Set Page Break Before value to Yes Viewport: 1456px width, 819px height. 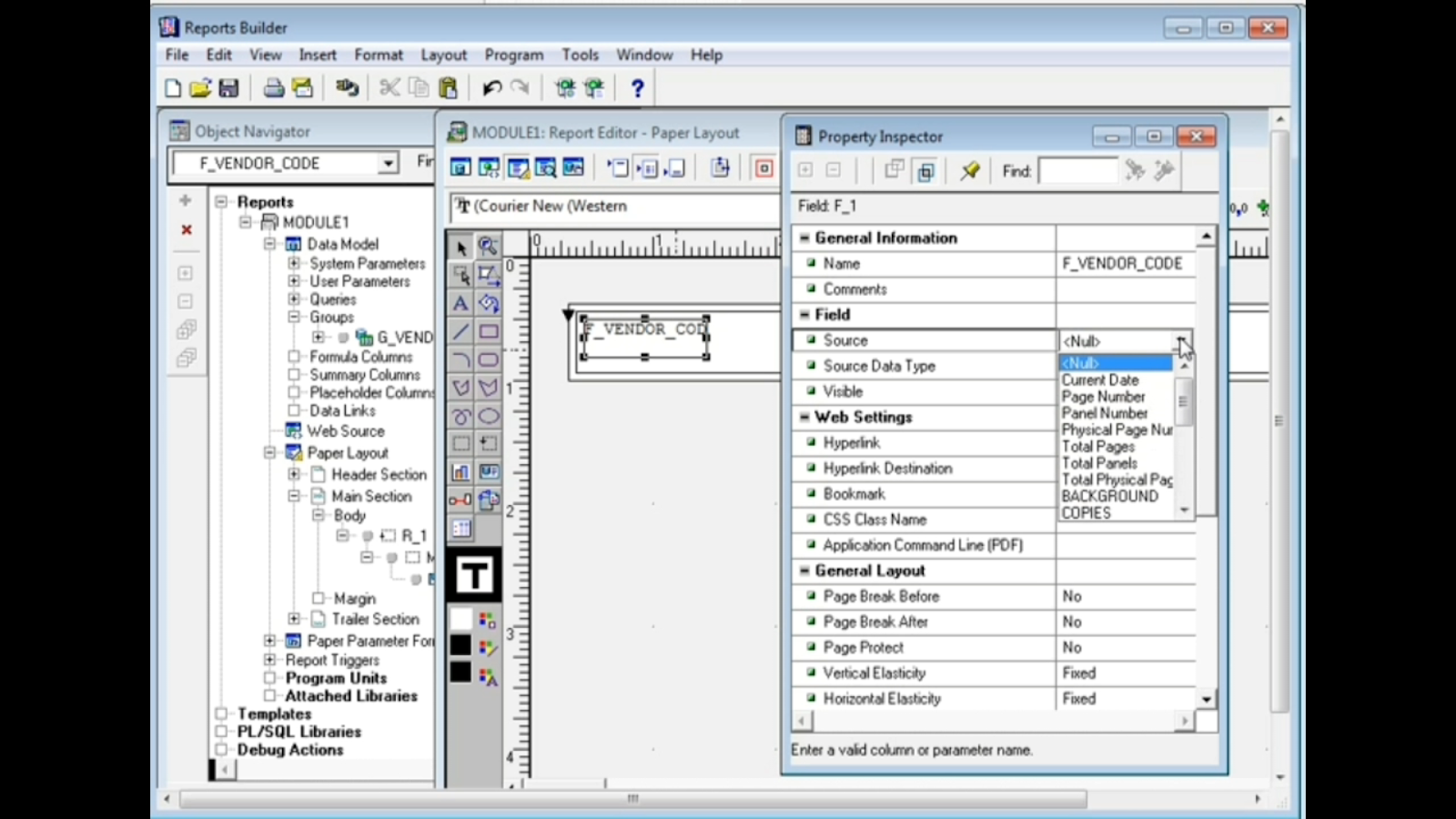point(1128,596)
